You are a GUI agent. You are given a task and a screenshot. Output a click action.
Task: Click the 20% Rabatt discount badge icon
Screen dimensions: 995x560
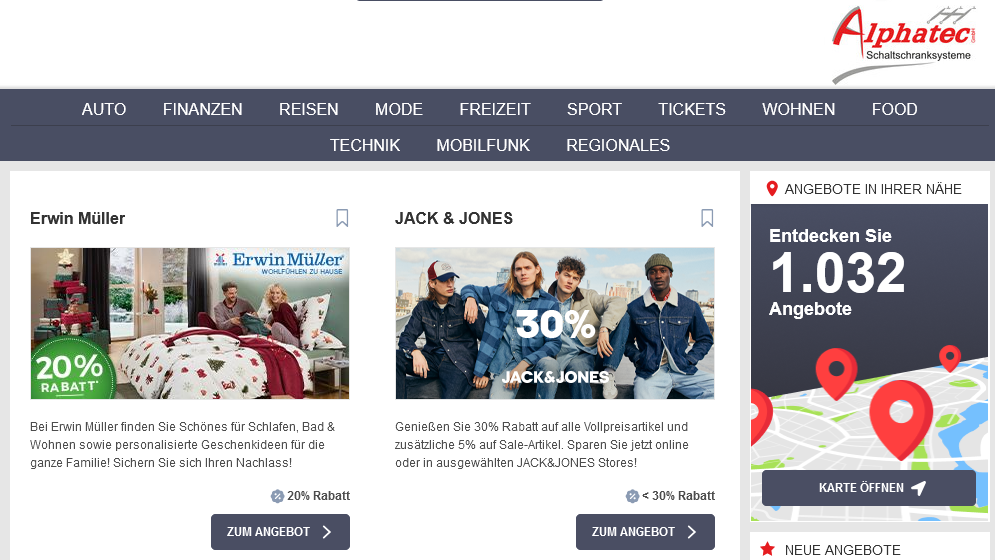277,496
